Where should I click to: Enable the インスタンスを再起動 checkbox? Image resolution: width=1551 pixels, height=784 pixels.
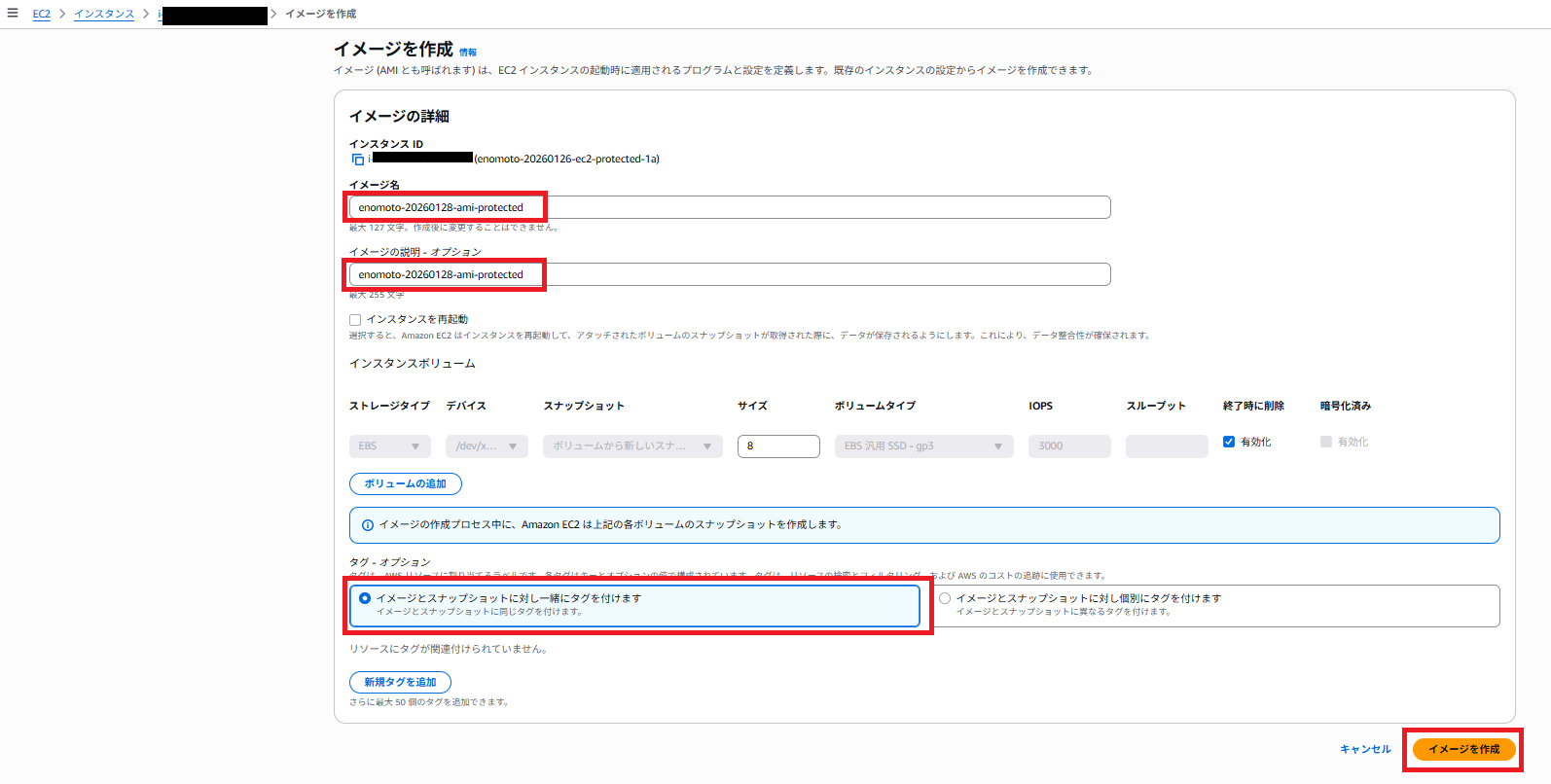[355, 320]
